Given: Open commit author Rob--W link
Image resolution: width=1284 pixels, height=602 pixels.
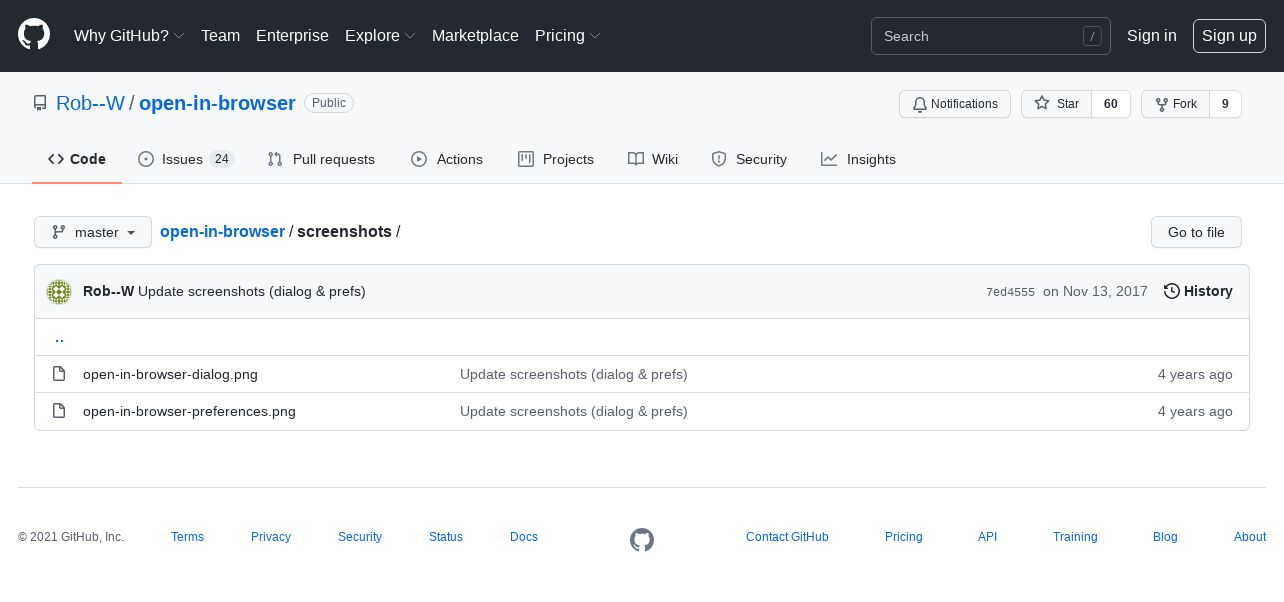Looking at the screenshot, I should (x=108, y=291).
